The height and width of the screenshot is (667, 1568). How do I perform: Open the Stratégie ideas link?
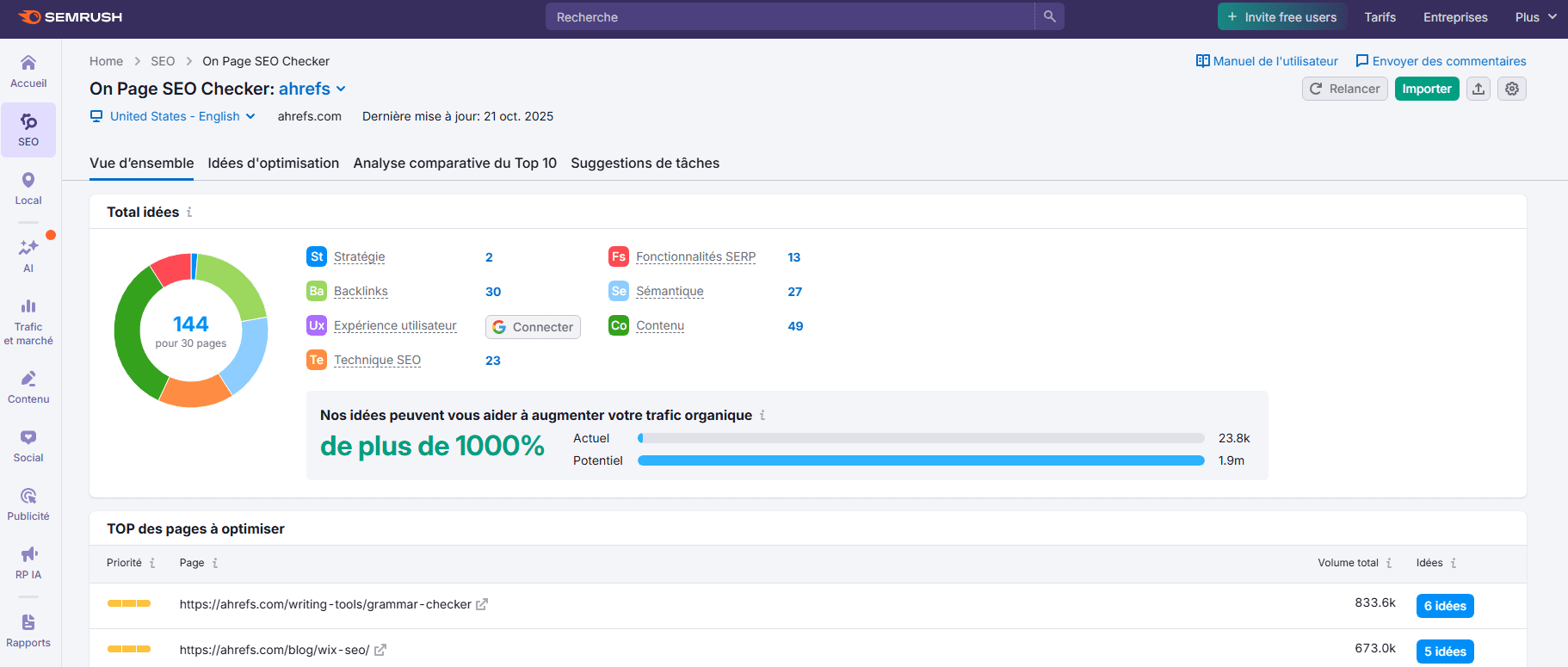click(360, 256)
